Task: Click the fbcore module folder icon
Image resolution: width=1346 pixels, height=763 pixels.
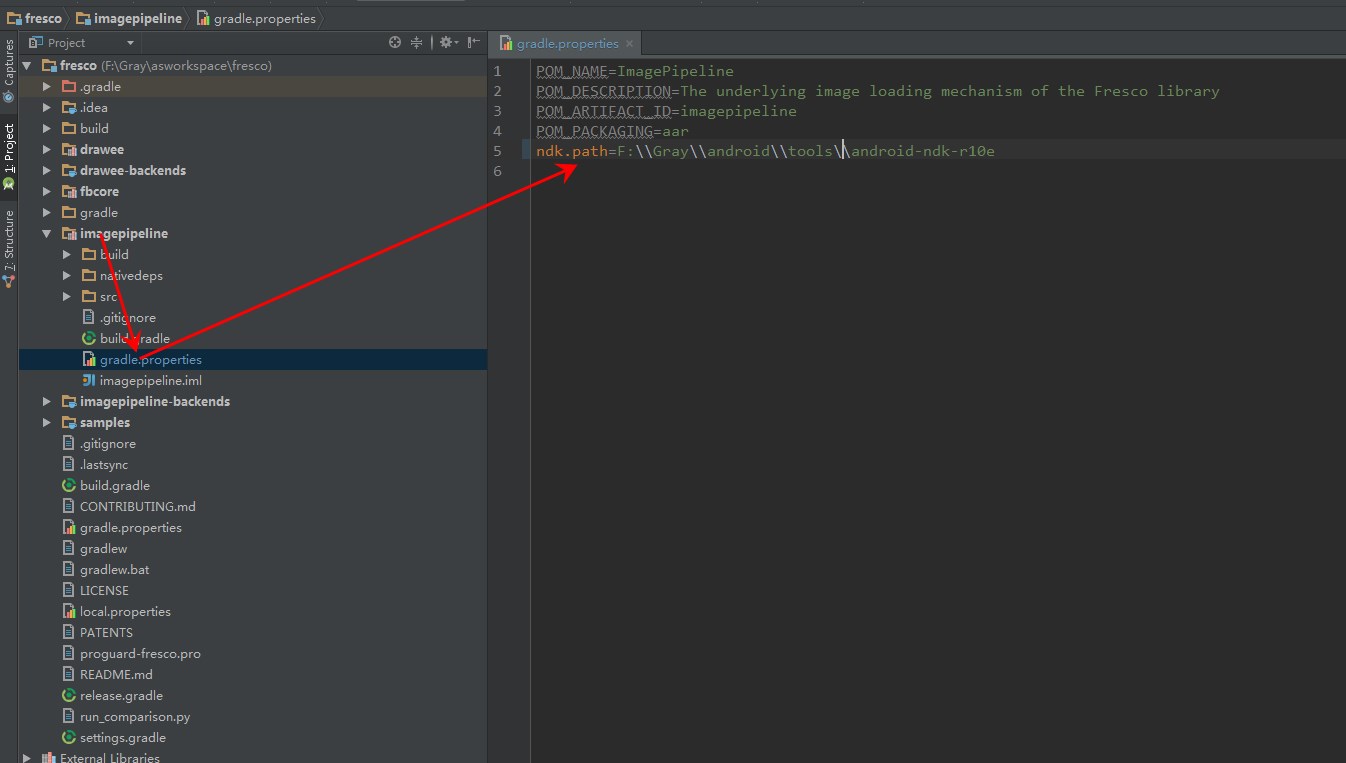Action: (69, 192)
